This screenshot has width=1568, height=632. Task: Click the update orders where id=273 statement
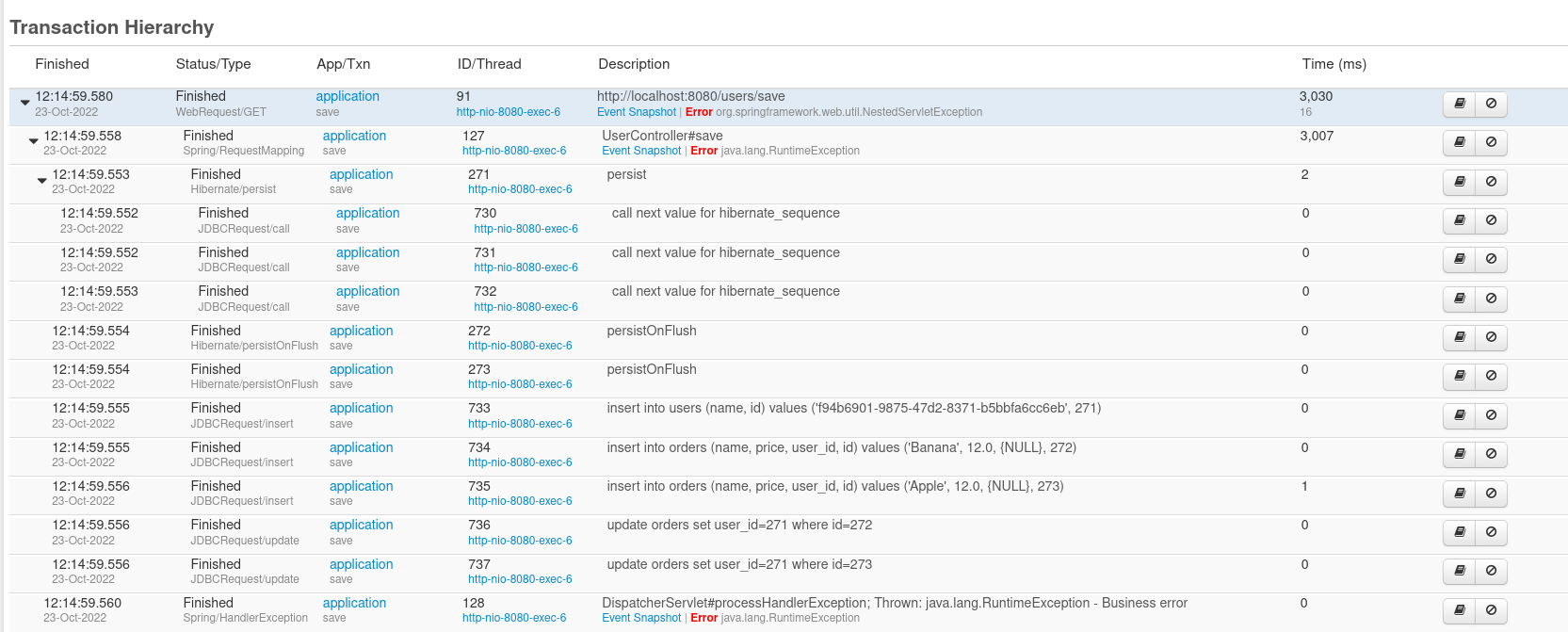coord(740,564)
